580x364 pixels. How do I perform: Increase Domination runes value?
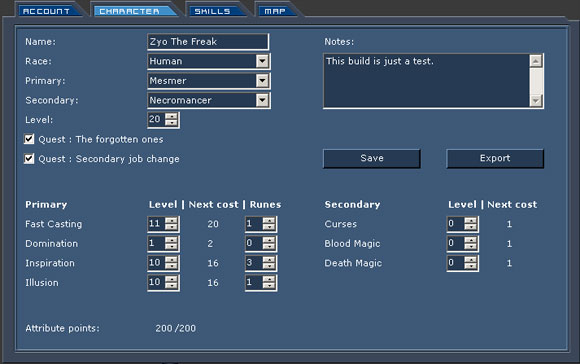pyautogui.click(x=269, y=240)
